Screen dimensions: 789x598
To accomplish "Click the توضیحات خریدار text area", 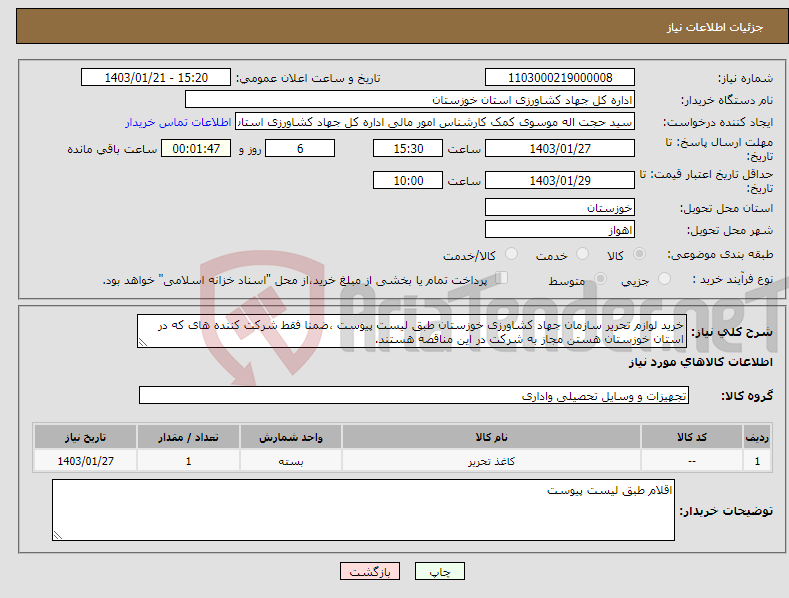I will (363, 510).
